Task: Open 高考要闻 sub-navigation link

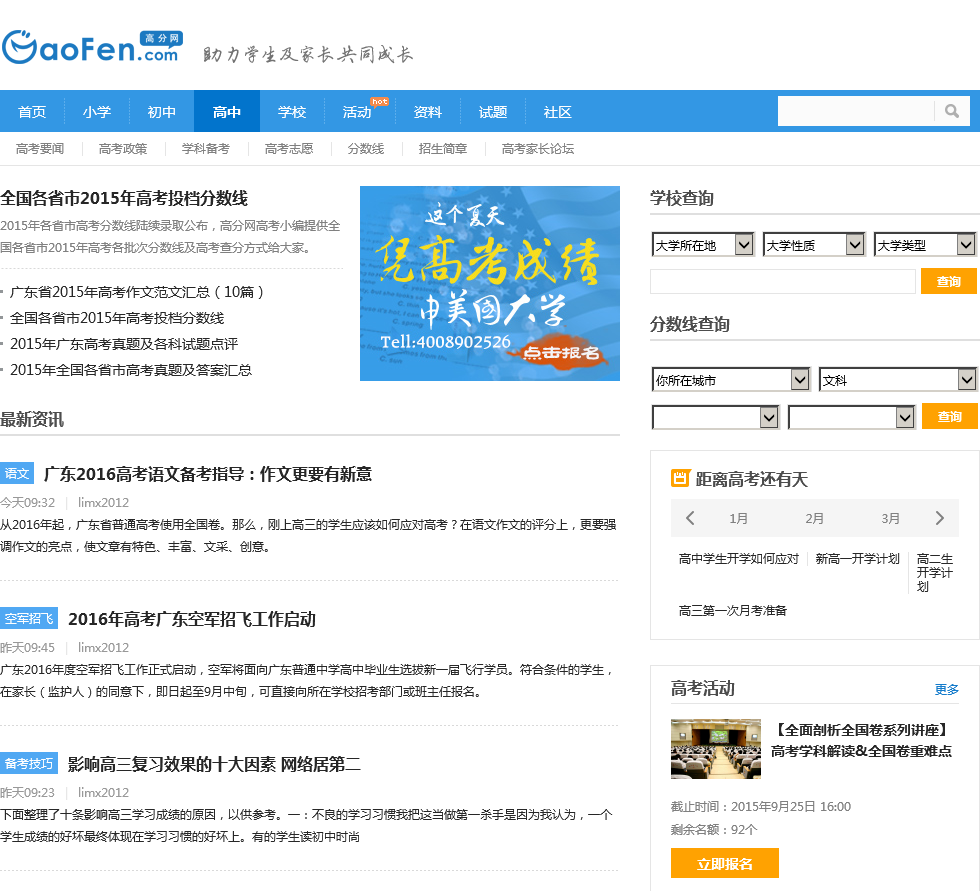Action: point(40,149)
